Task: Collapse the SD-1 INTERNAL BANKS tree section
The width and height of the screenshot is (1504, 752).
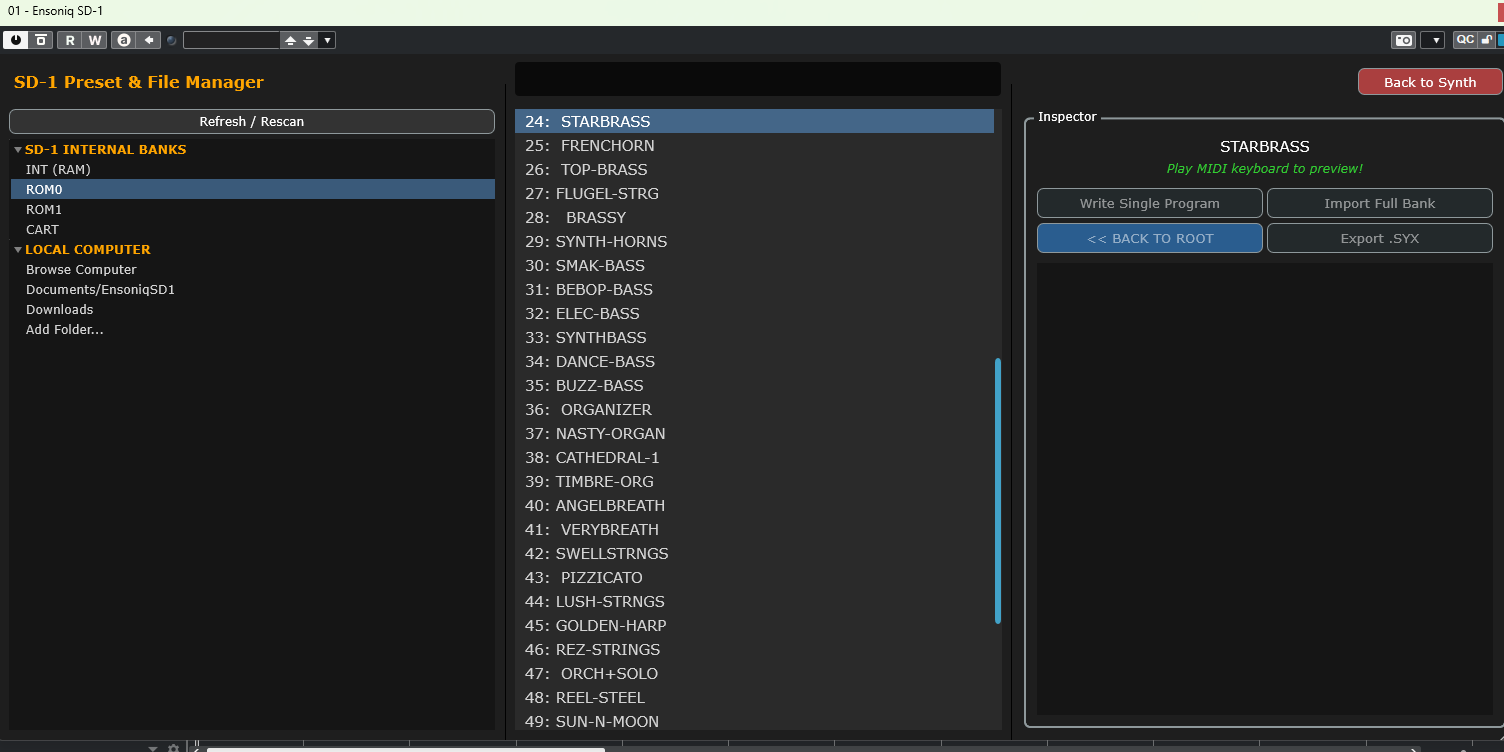Action: pos(18,149)
